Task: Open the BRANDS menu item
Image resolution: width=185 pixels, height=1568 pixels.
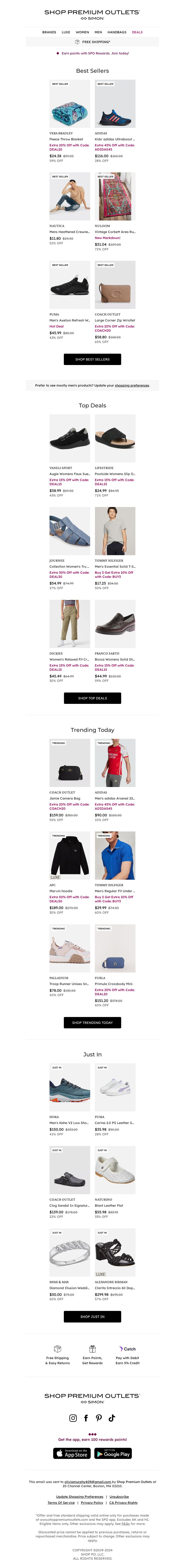Action: [x=49, y=32]
